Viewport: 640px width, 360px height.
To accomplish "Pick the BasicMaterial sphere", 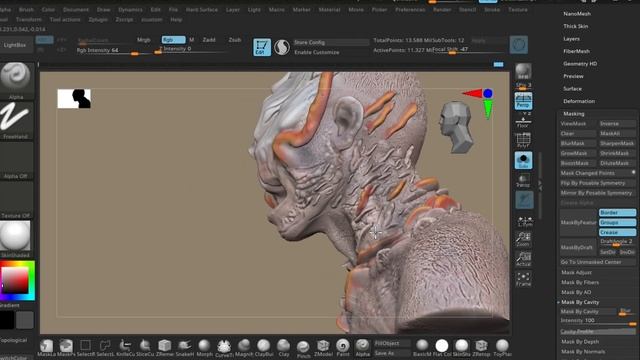I will coord(422,348).
